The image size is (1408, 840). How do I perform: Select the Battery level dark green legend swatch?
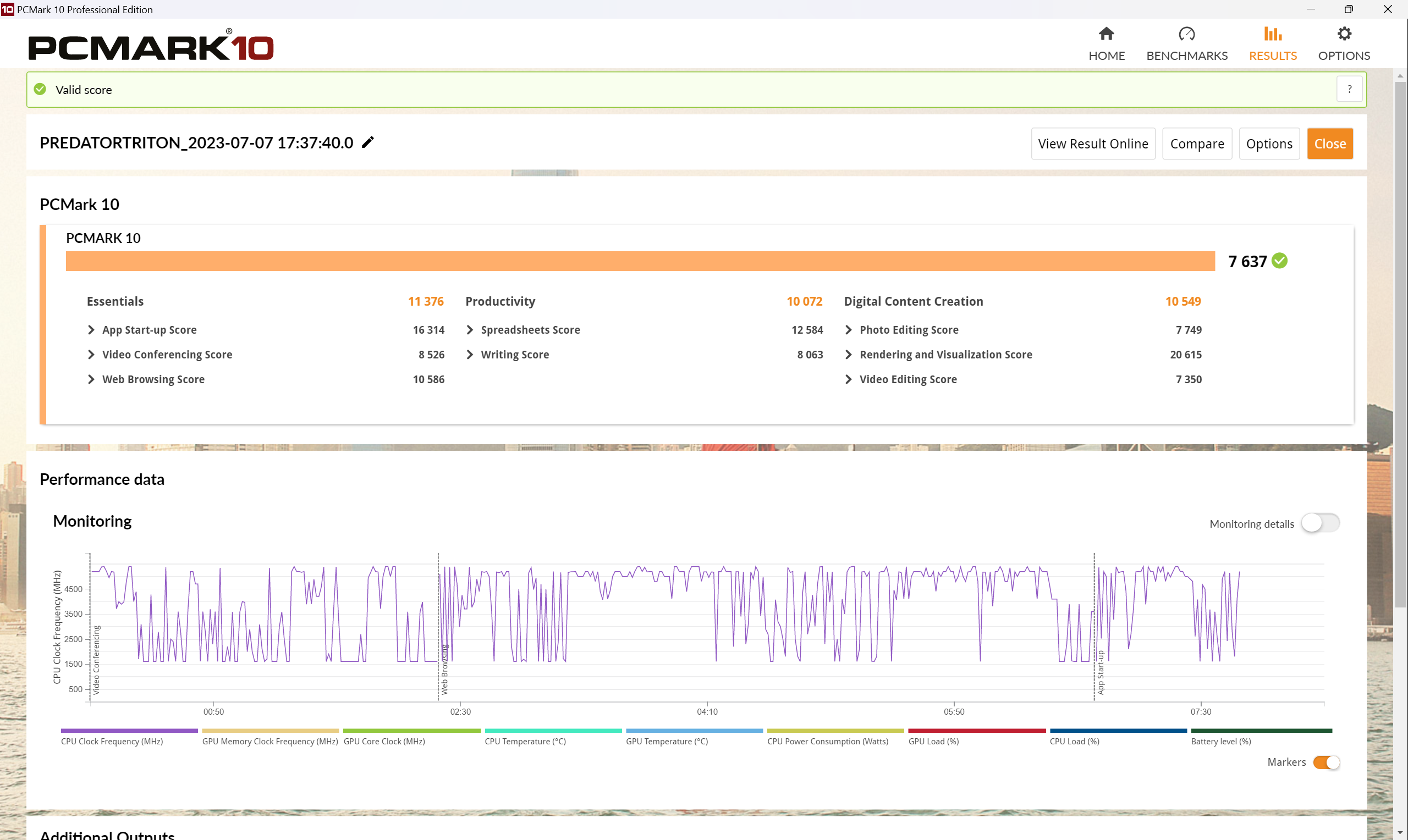pos(1261,731)
